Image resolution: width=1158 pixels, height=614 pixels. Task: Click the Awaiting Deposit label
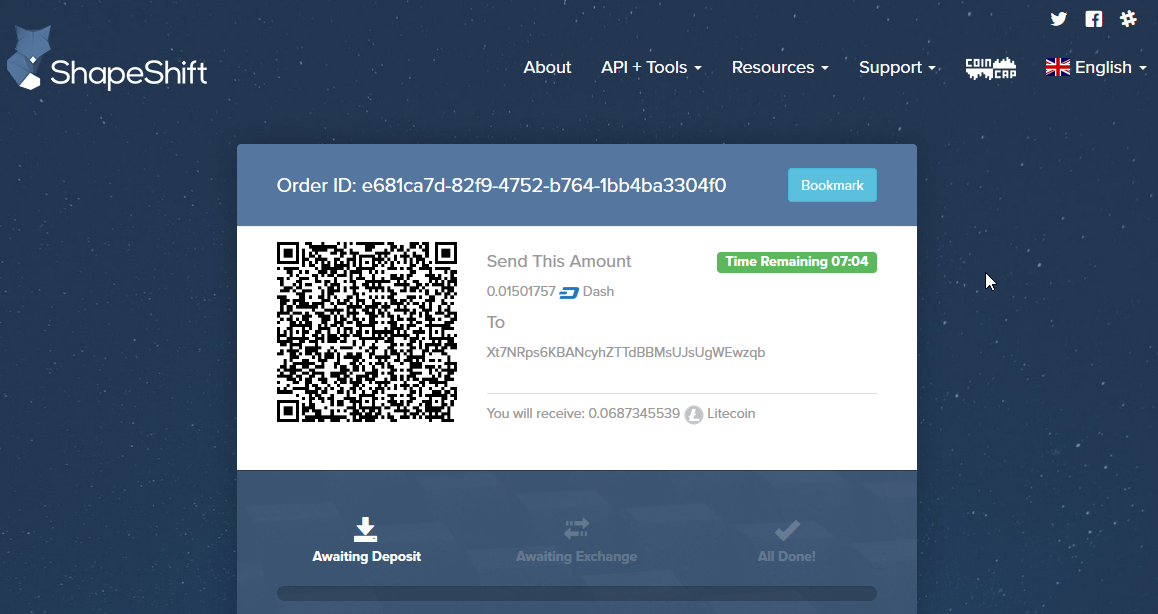[366, 556]
